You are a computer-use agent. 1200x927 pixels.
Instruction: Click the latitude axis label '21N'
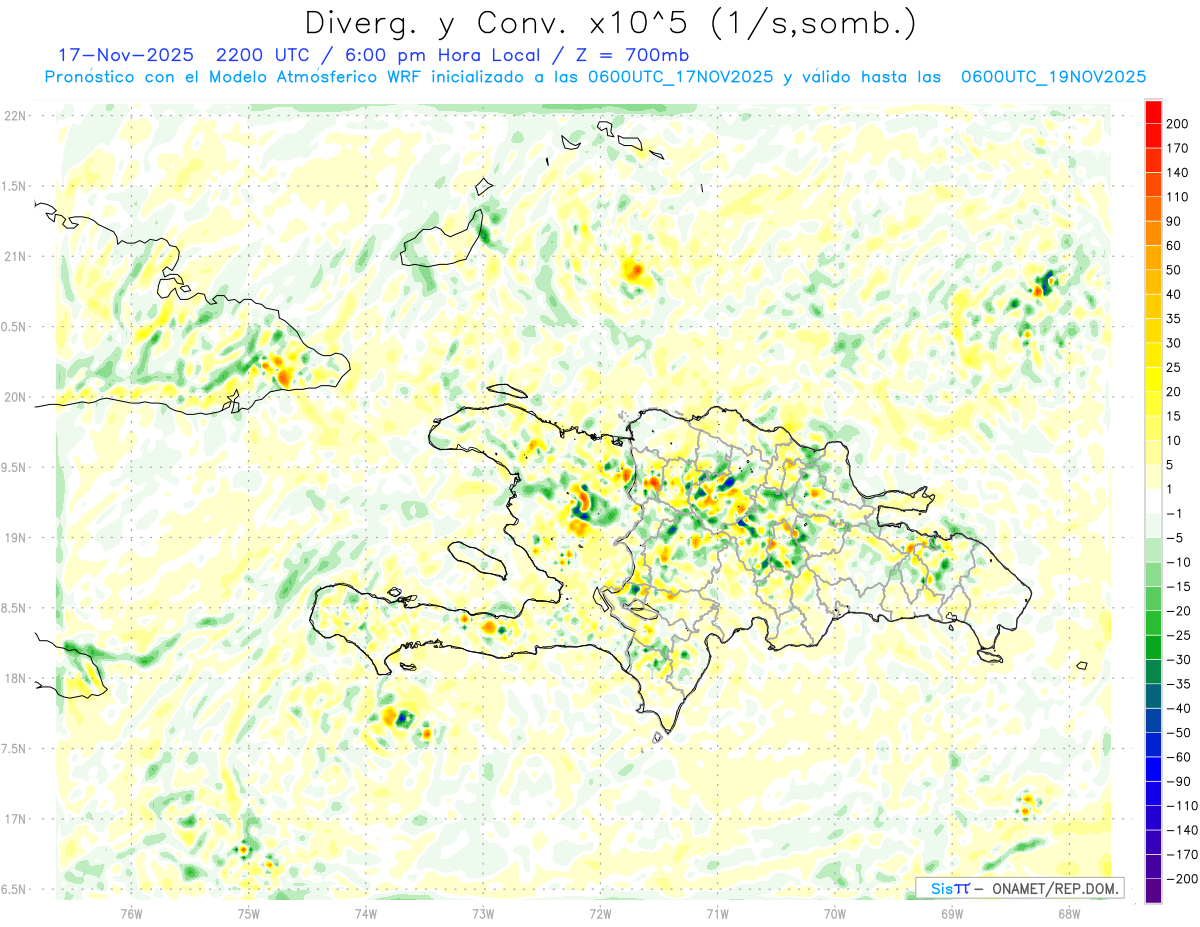click(x=15, y=256)
